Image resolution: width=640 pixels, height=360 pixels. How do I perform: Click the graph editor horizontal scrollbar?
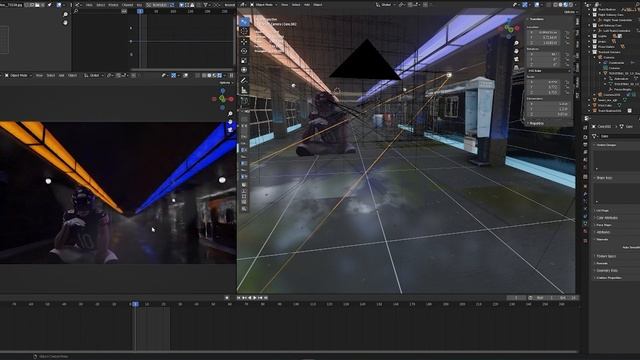click(x=182, y=69)
